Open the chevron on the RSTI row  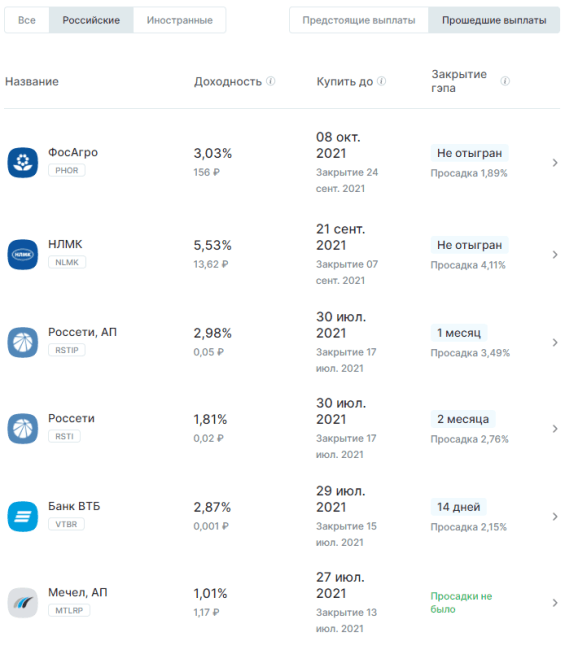pos(555,429)
